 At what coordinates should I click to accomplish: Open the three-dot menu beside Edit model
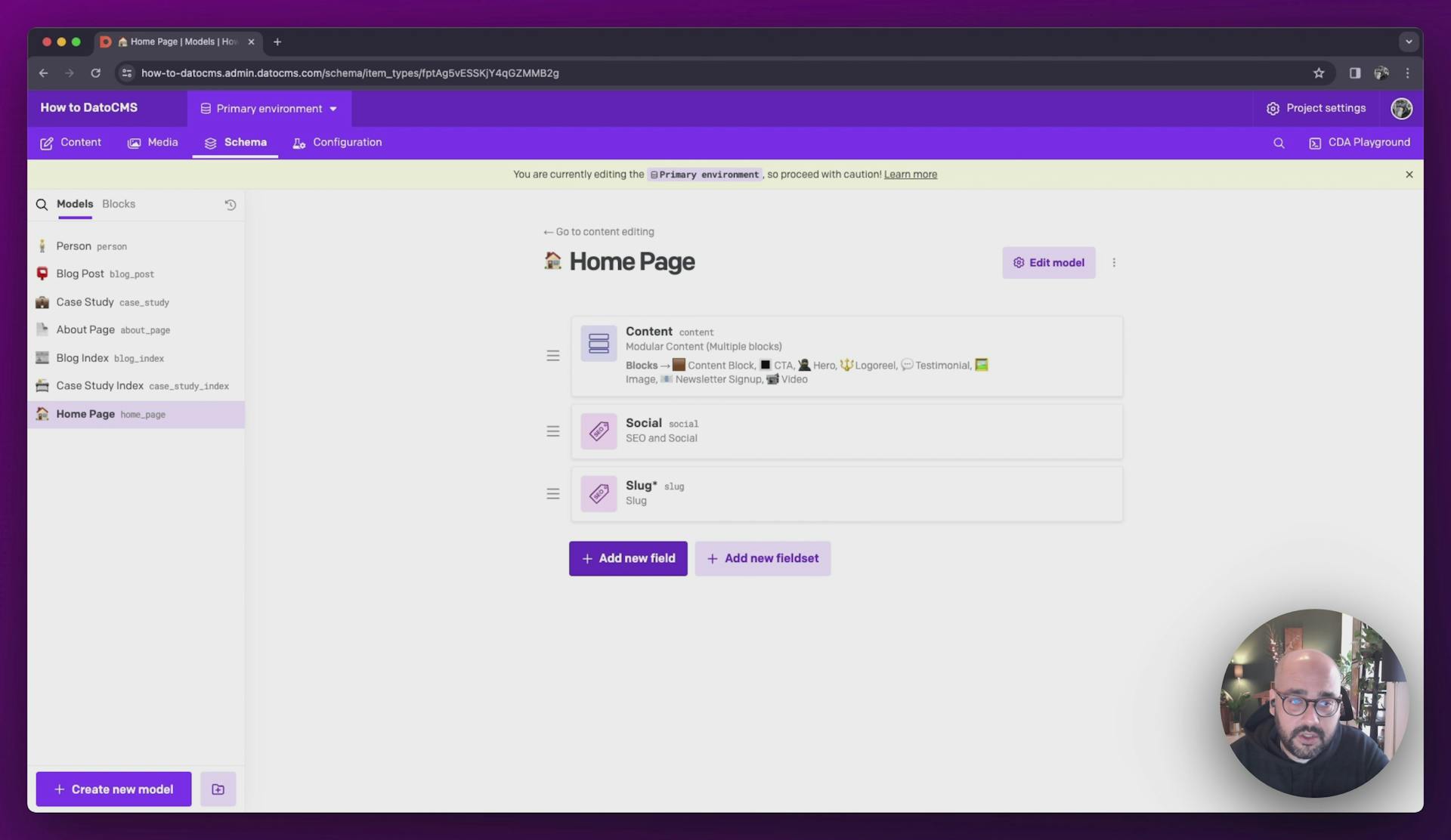[x=1114, y=263]
